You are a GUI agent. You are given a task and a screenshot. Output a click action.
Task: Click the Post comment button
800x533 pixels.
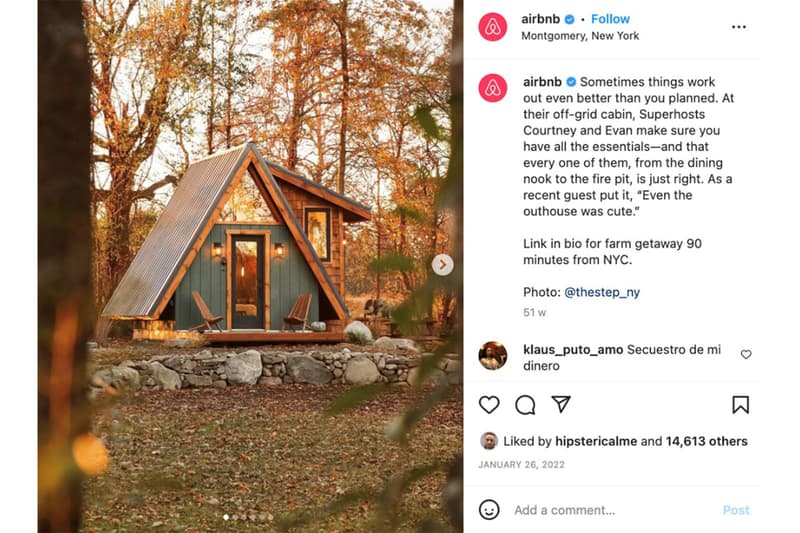coord(736,510)
